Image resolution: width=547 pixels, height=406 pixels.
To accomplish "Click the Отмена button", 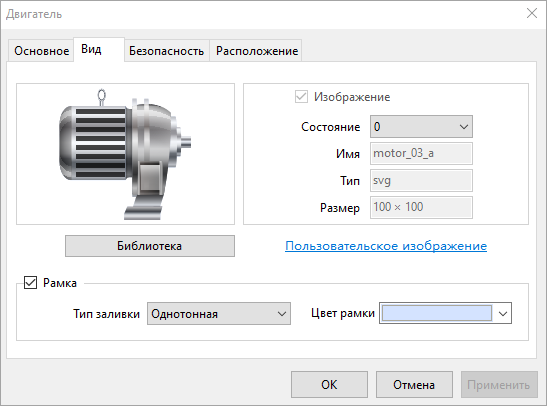I will pos(414,385).
